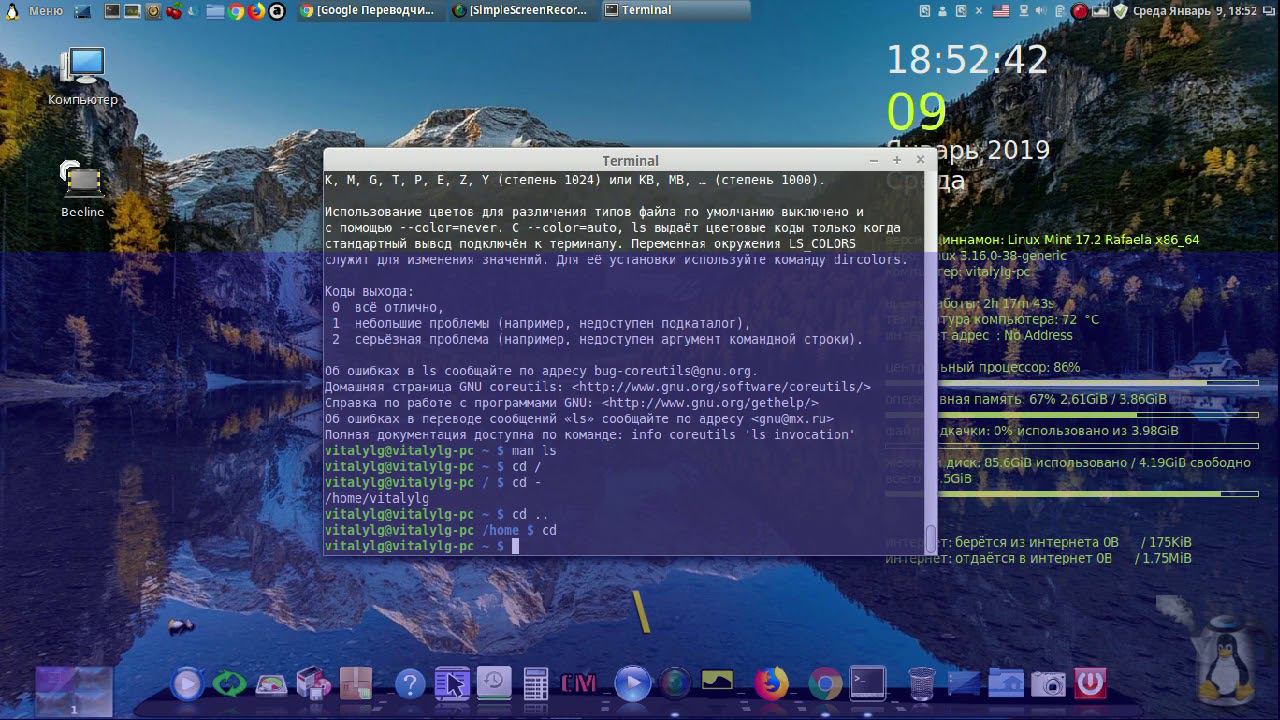Click the show desktop icon next to Меню

(83, 12)
